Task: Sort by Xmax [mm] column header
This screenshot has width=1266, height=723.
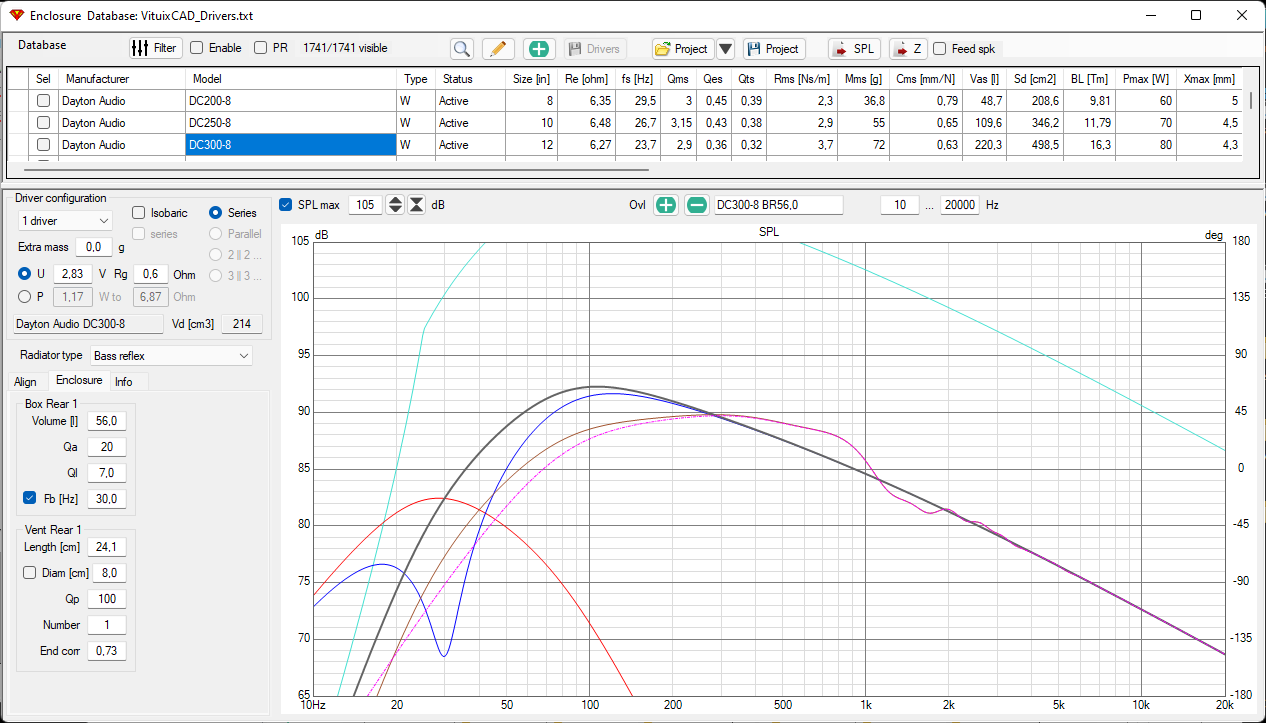Action: 1209,79
